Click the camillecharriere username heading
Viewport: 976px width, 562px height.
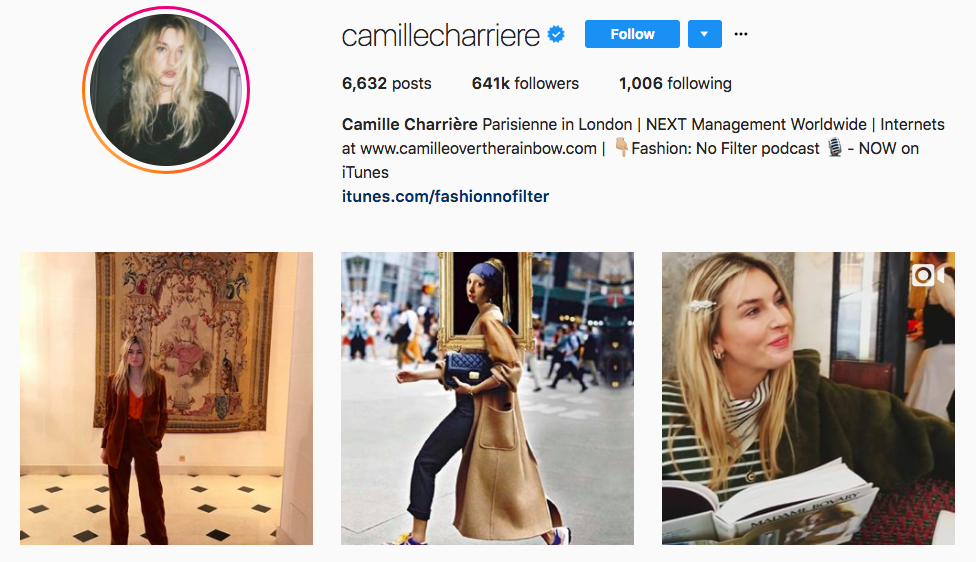tap(440, 35)
